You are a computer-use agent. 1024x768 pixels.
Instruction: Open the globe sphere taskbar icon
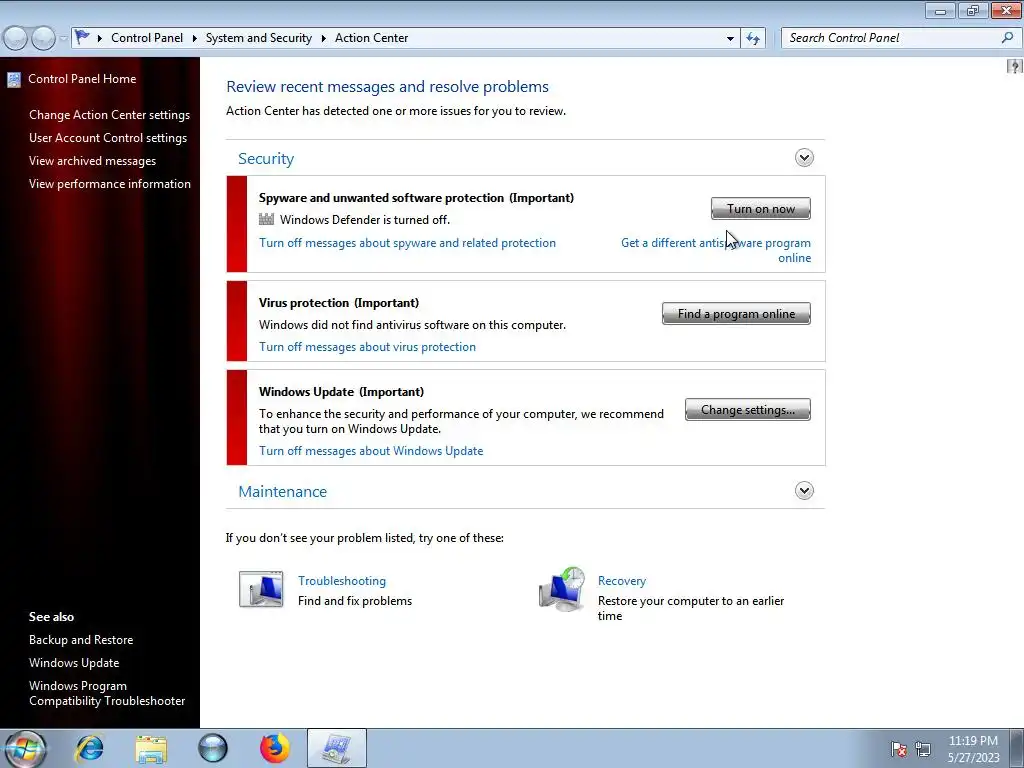click(x=213, y=748)
